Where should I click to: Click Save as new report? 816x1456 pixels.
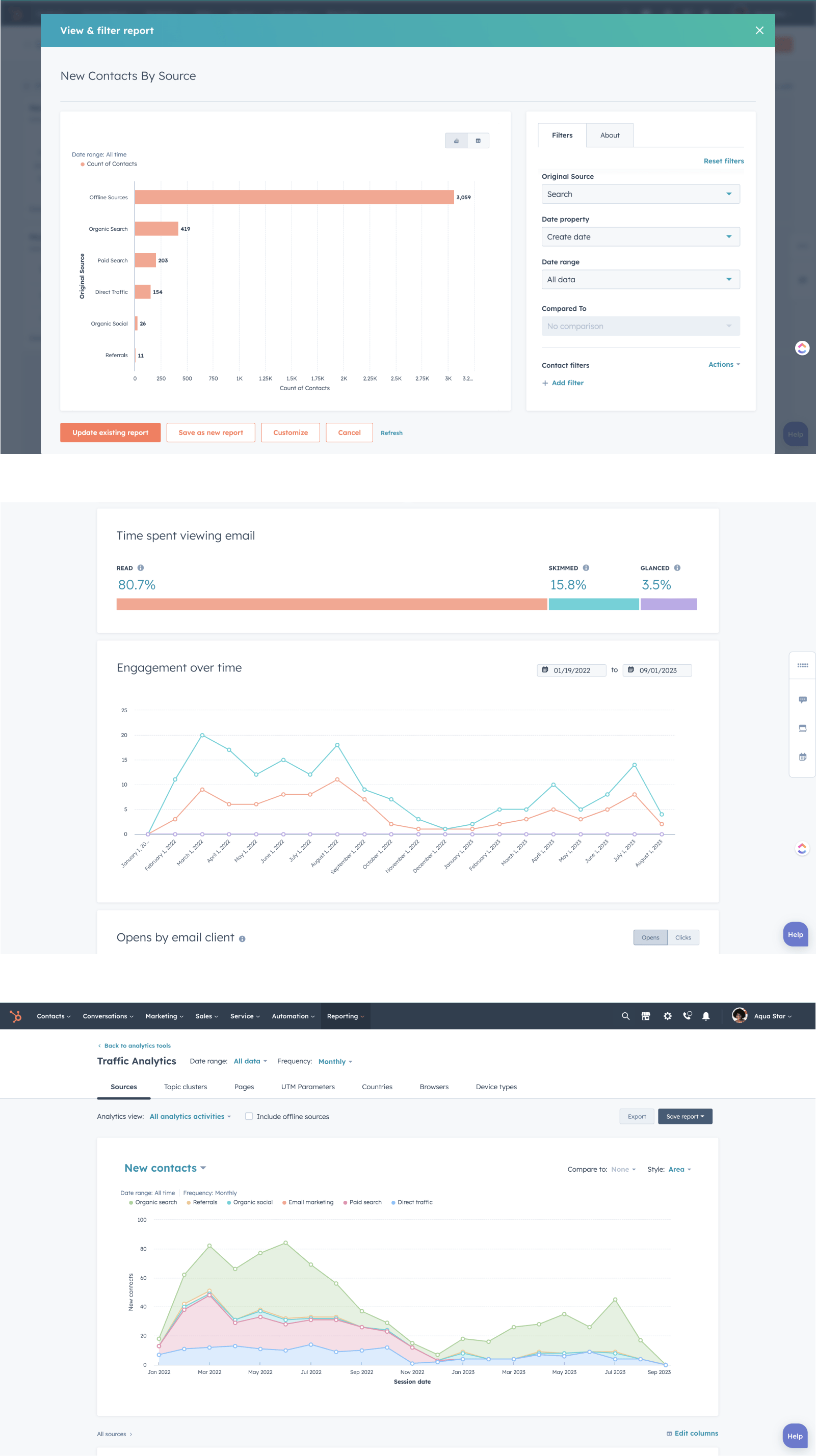coord(210,433)
